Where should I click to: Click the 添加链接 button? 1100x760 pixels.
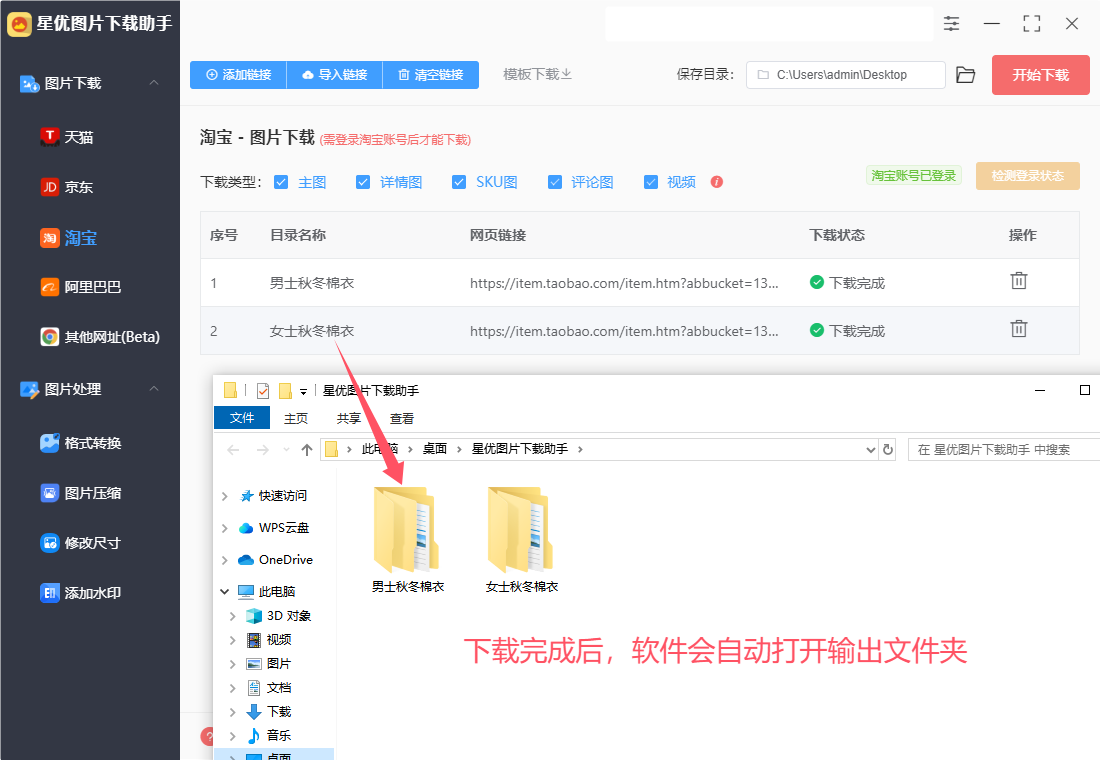point(238,74)
